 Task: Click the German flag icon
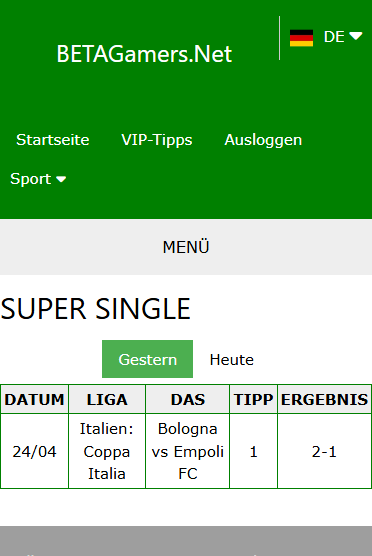pyautogui.click(x=301, y=38)
